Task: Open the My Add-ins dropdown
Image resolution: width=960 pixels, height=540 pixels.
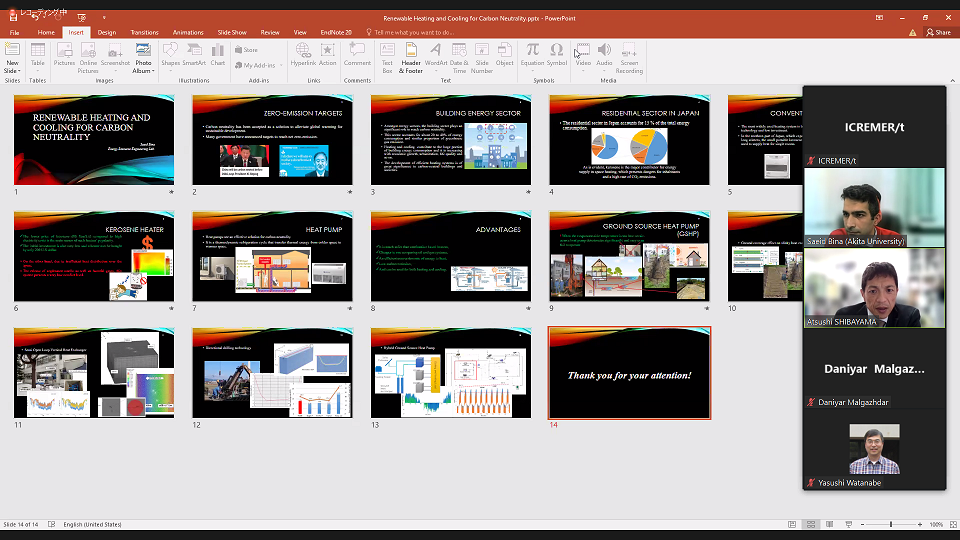Action: point(281,66)
